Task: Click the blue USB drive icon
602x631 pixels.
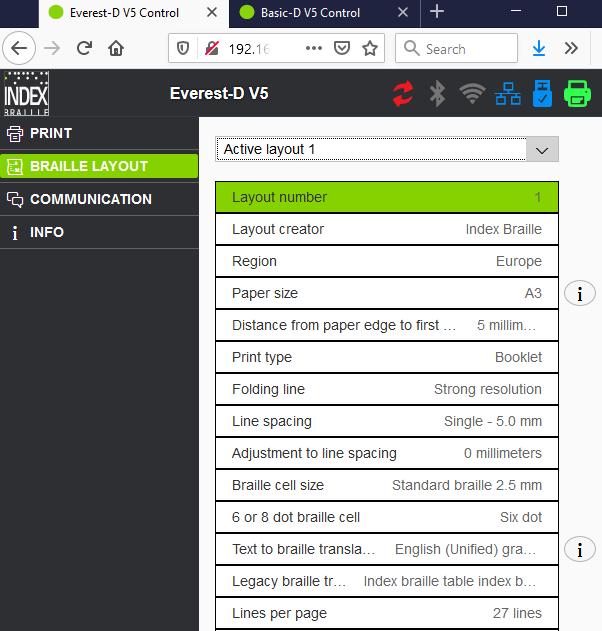Action: point(542,94)
